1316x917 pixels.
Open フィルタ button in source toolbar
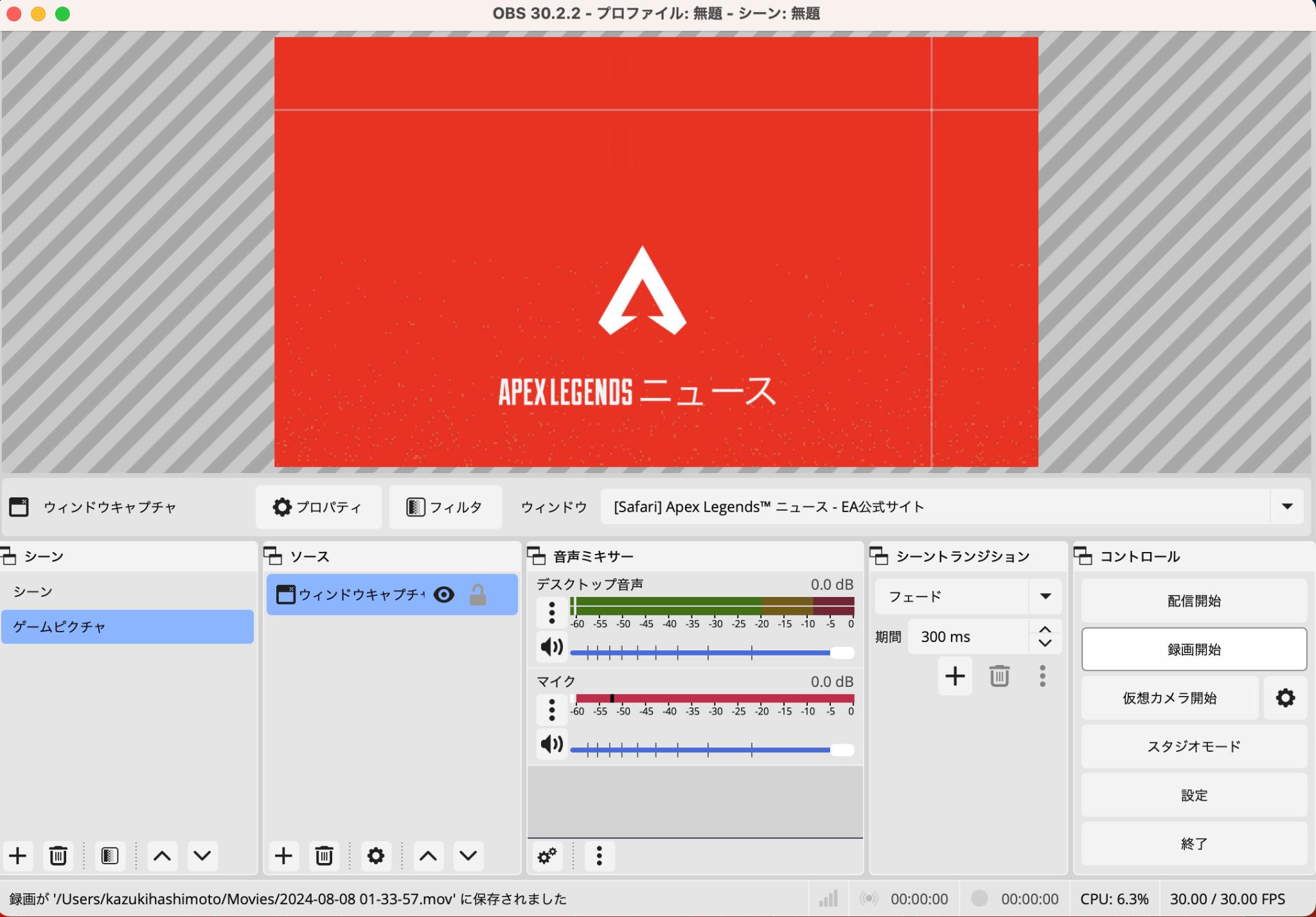(x=445, y=507)
